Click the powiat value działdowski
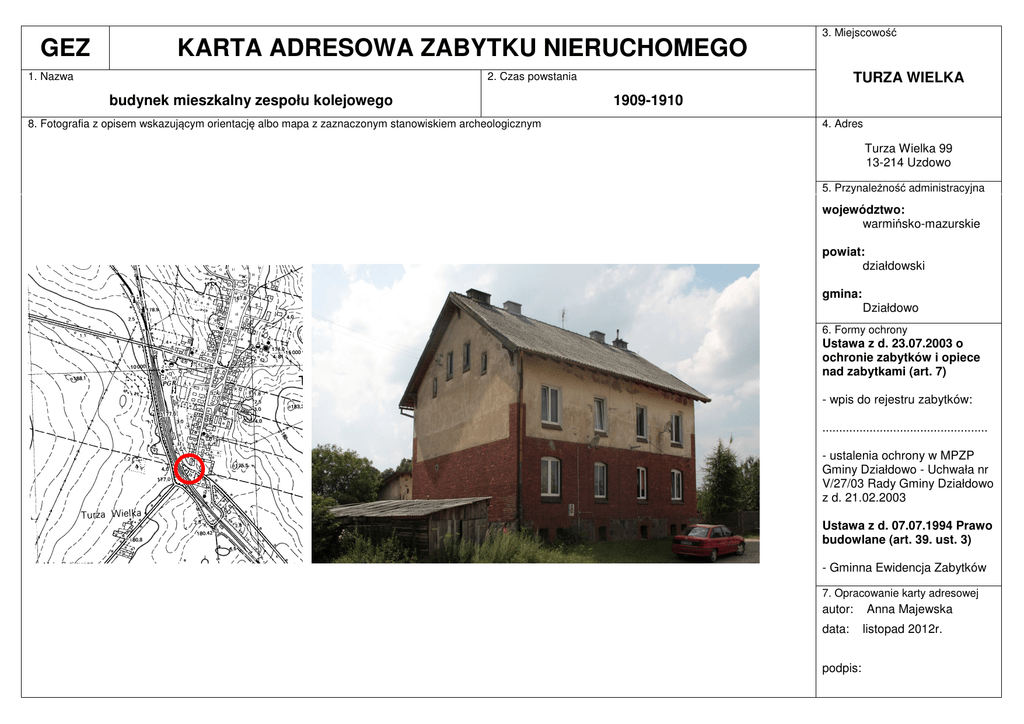 (893, 266)
